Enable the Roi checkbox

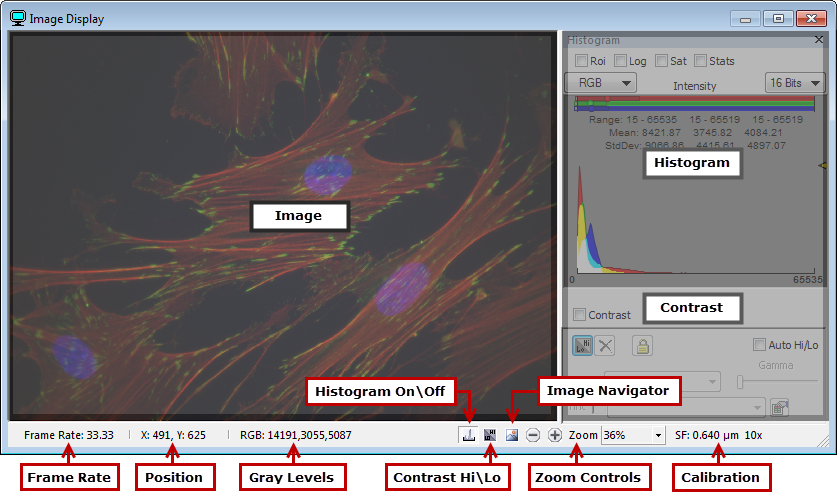point(581,61)
